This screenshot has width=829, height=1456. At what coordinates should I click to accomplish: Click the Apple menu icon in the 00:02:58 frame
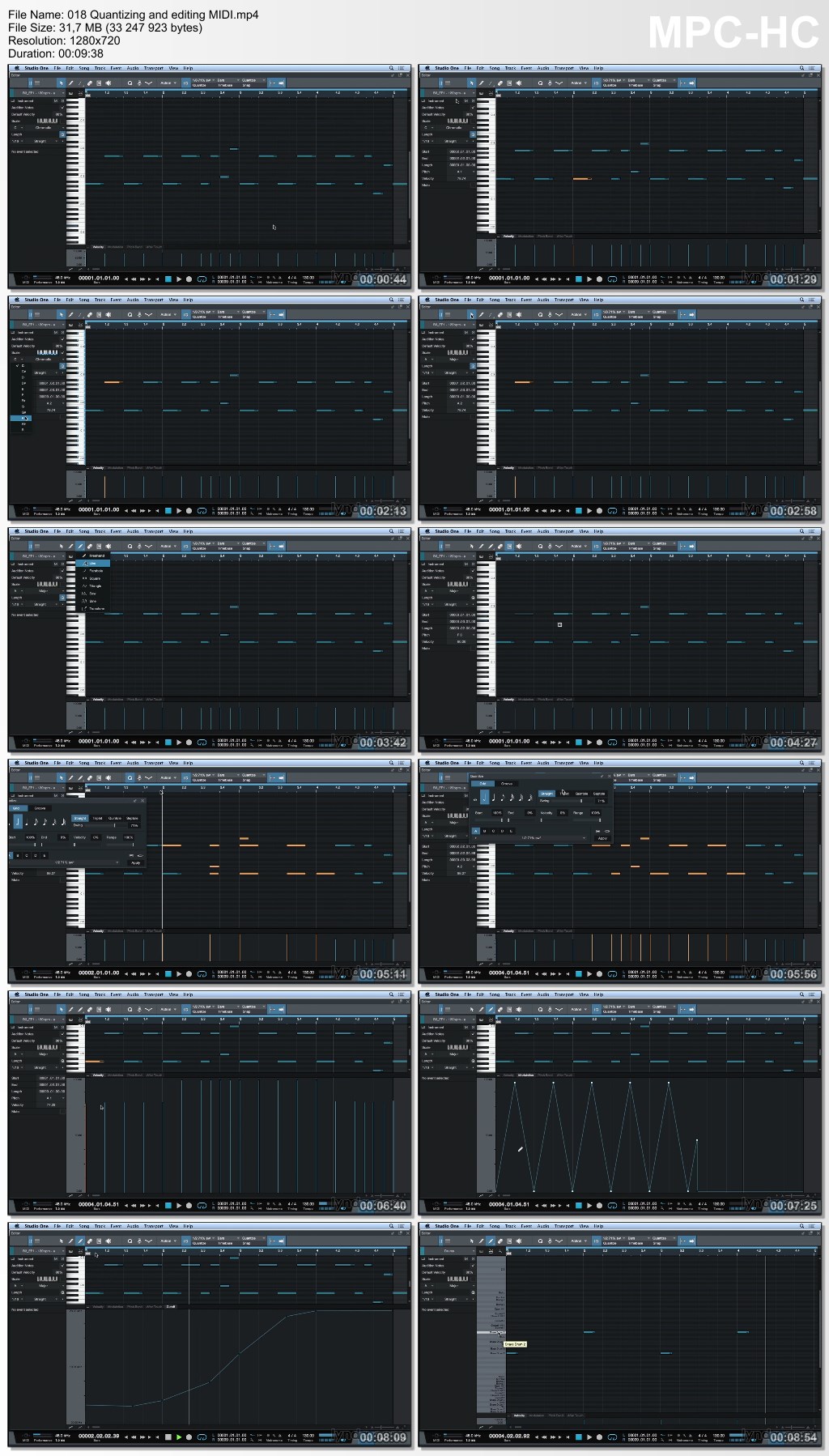click(427, 300)
